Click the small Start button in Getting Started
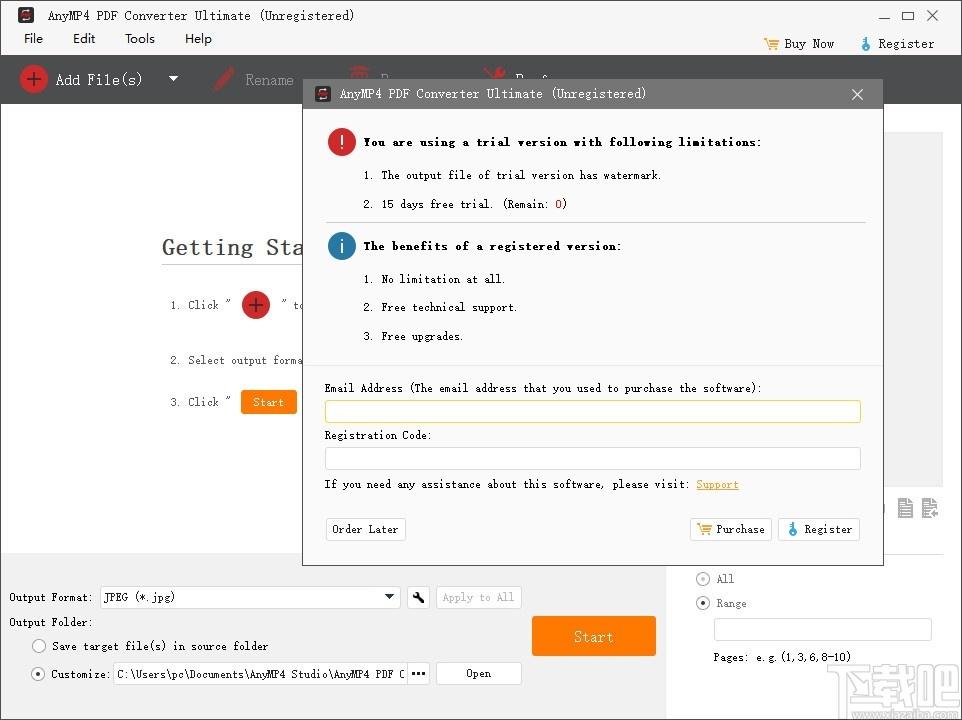This screenshot has height=720, width=962. [269, 402]
